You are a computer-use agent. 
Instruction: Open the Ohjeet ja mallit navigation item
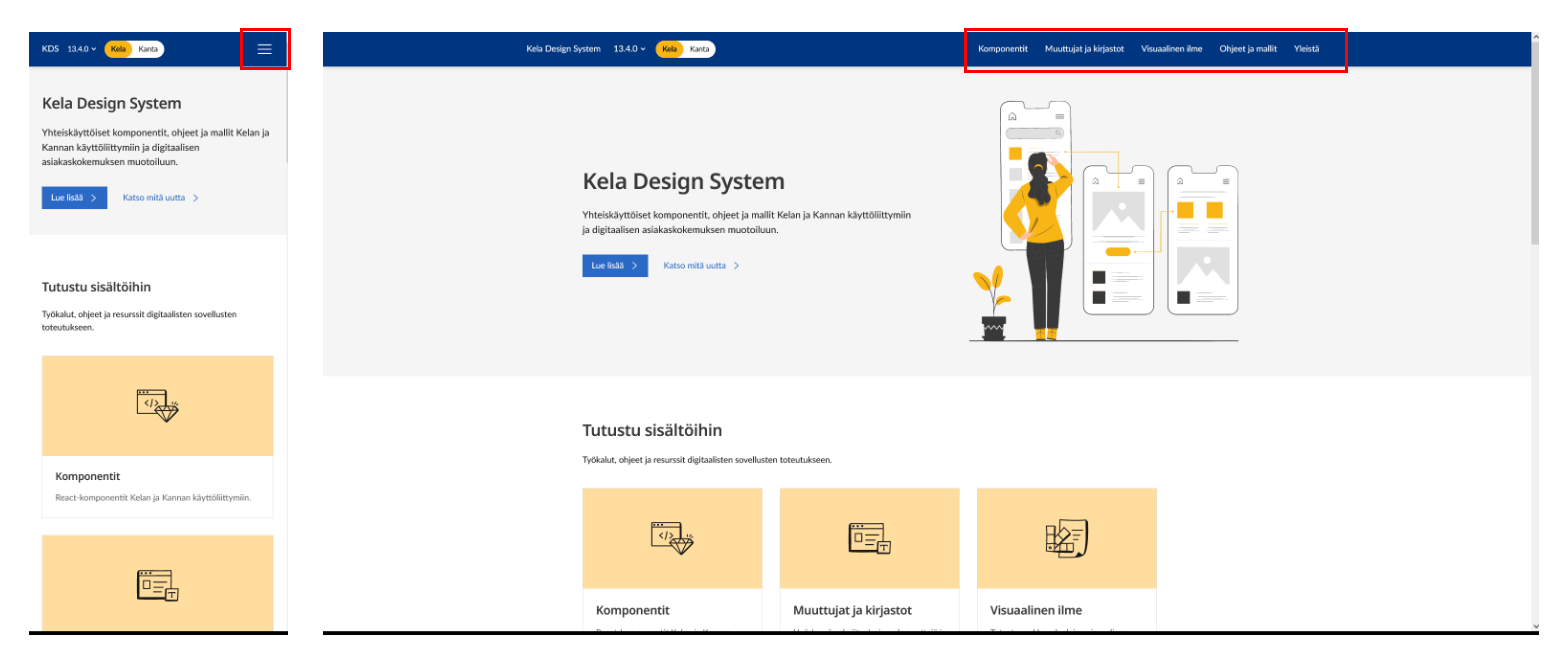click(1247, 49)
